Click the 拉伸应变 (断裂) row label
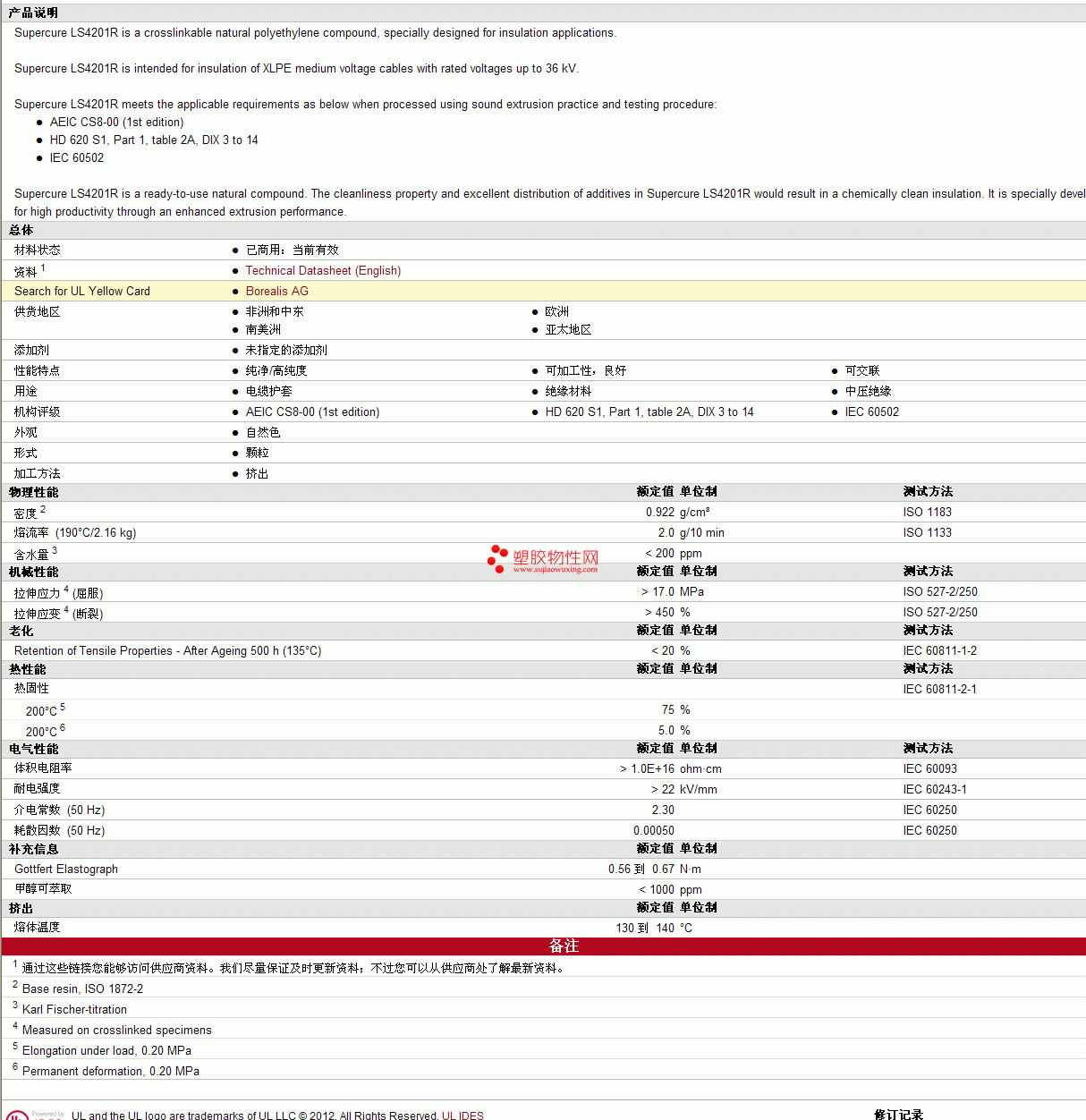 pyautogui.click(x=59, y=613)
